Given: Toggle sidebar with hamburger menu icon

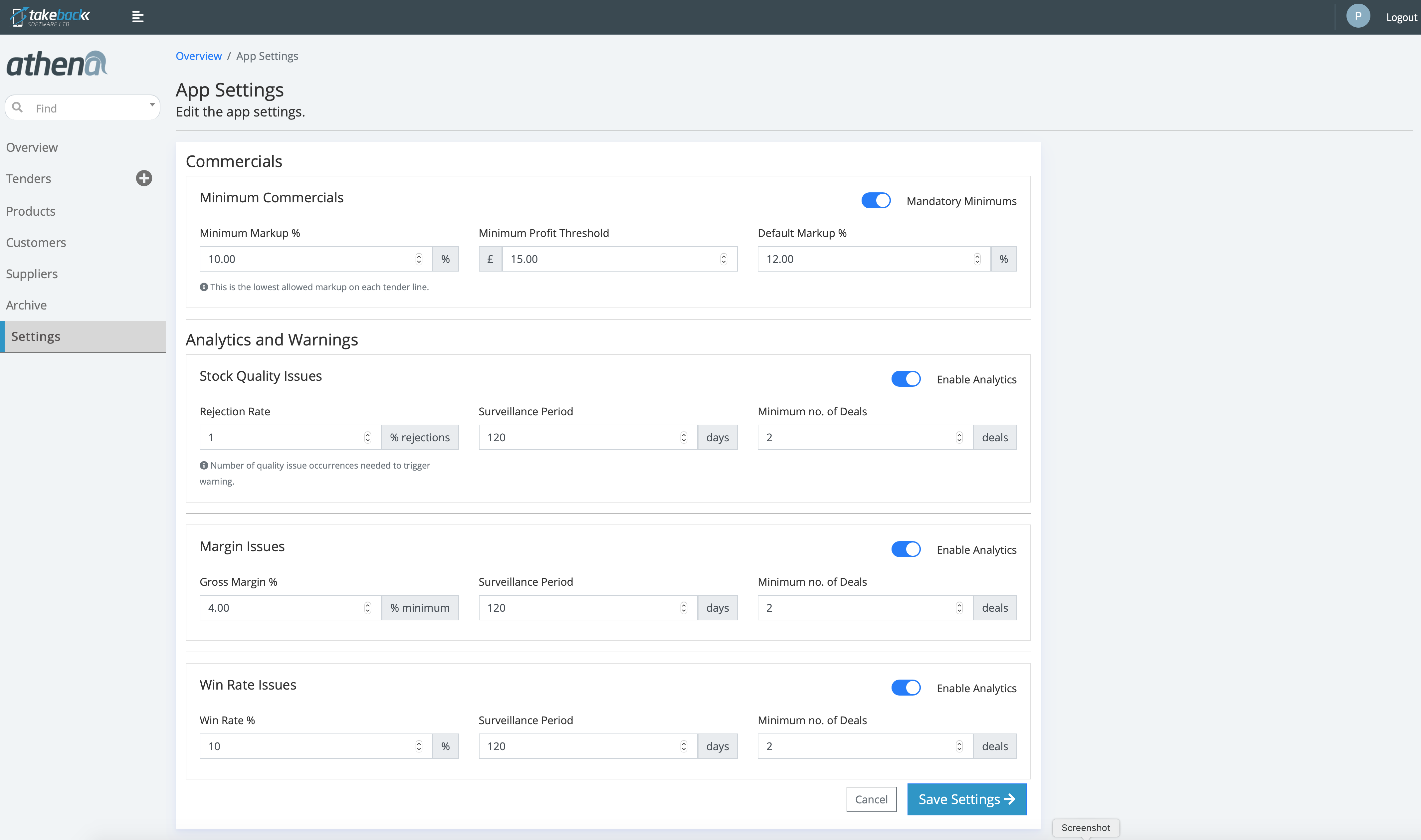Looking at the screenshot, I should coord(137,17).
